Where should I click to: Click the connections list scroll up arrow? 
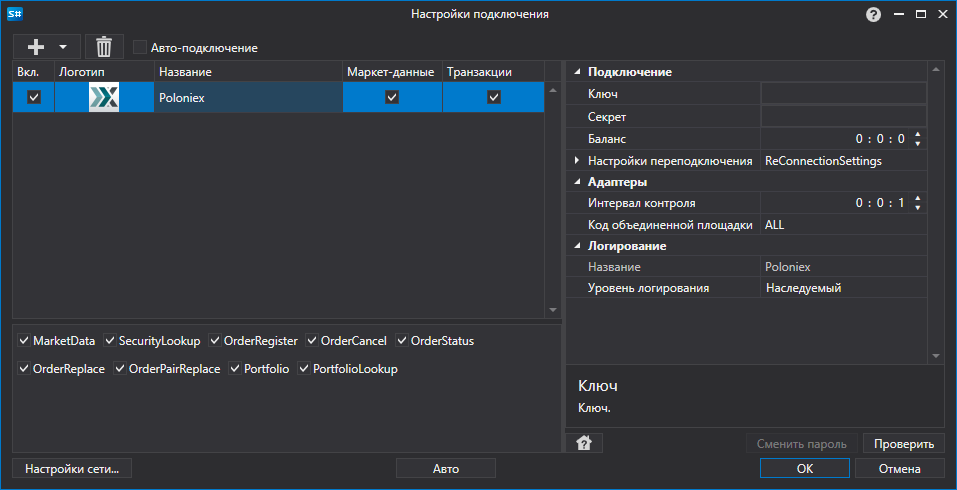553,90
